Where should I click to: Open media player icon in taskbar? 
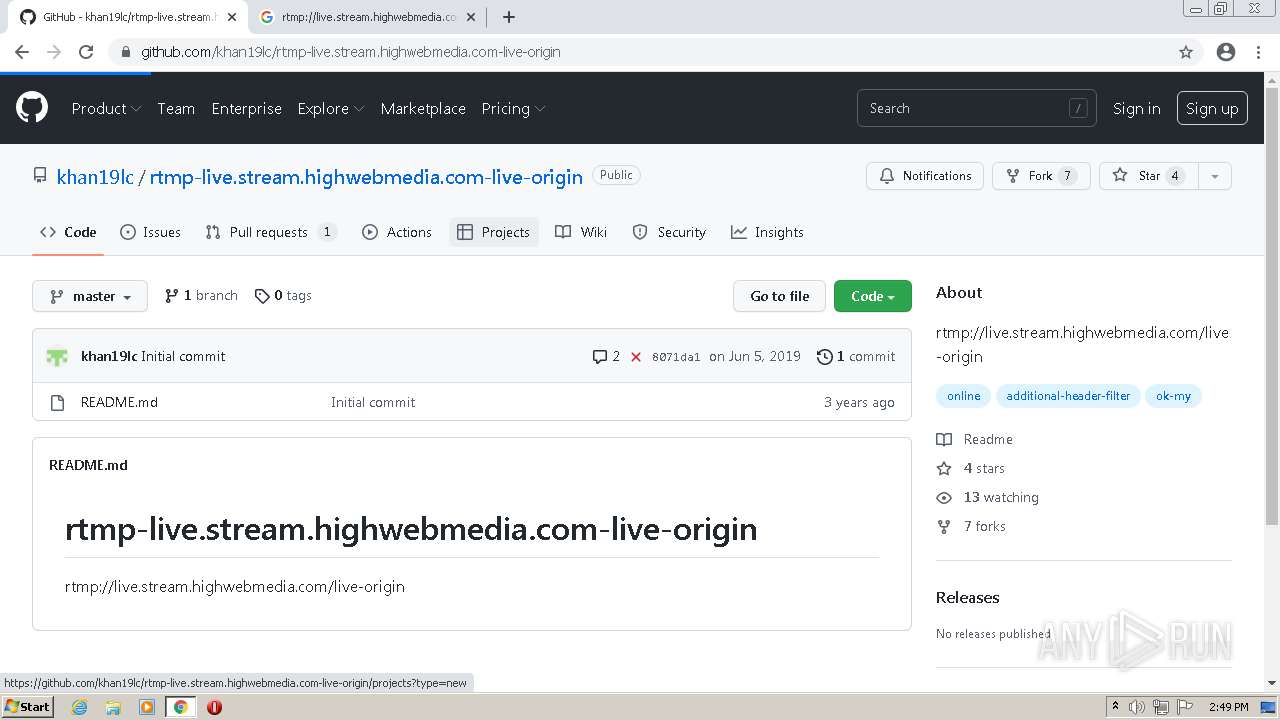tap(147, 707)
